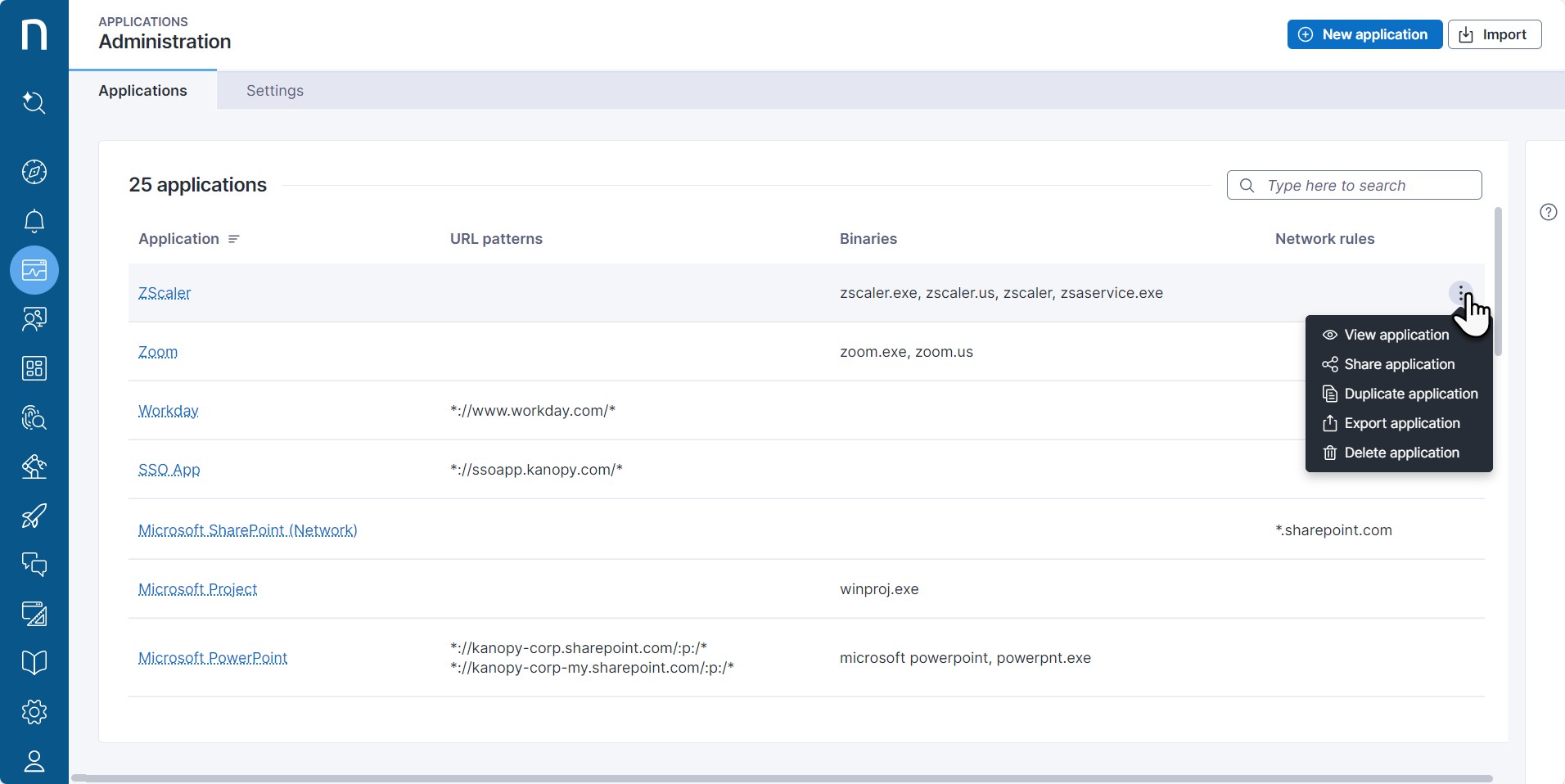Choose Duplicate application from the context menu
This screenshot has height=784, width=1565.
click(1399, 394)
